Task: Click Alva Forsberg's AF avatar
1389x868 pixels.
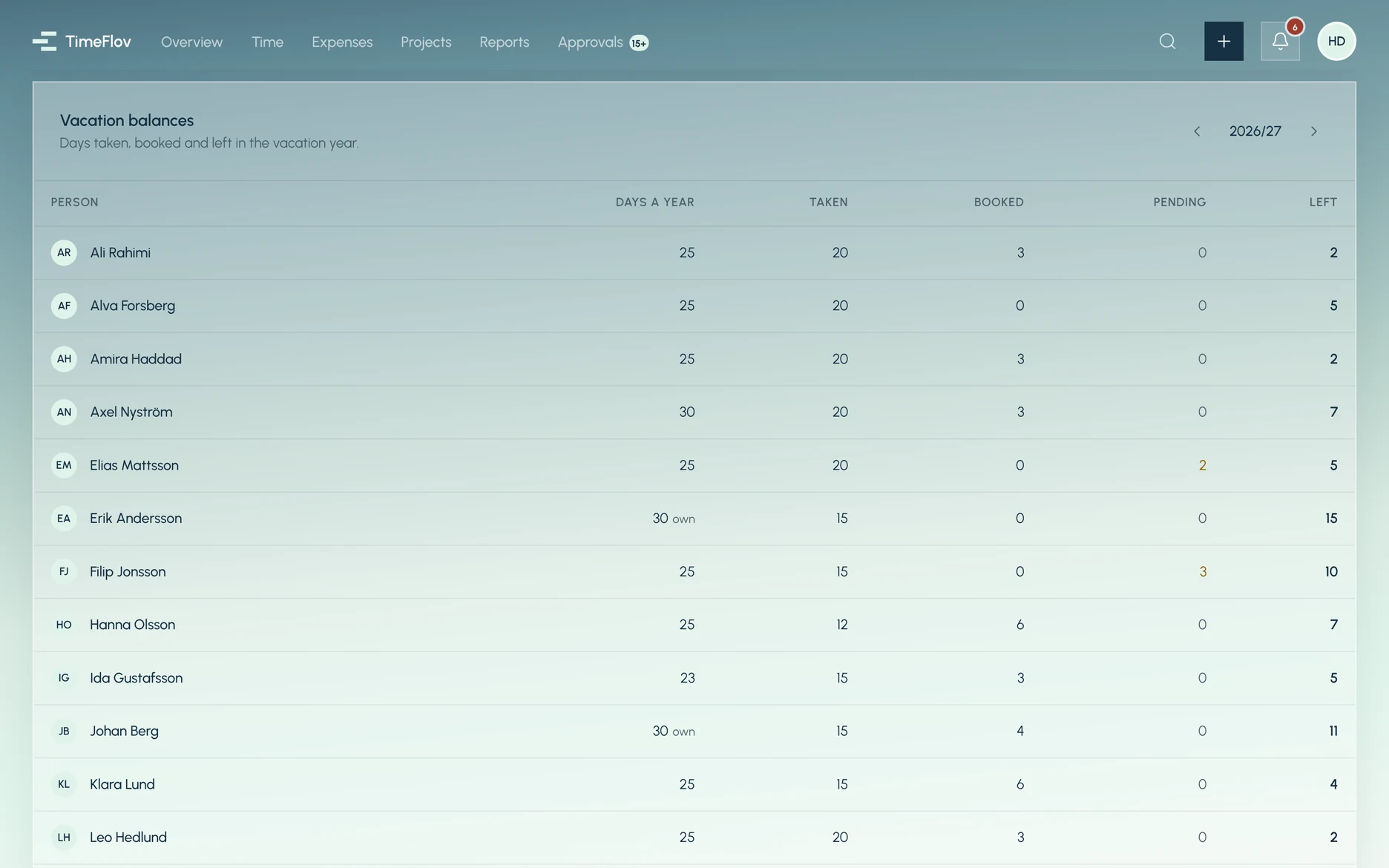Action: 64,306
